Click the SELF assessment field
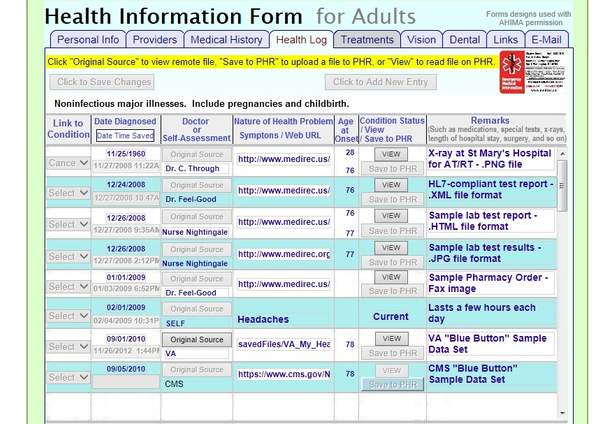 (x=196, y=324)
